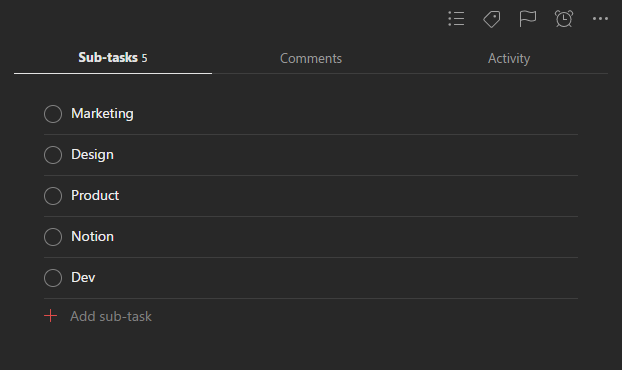Click the Add sub-task text

111,316
